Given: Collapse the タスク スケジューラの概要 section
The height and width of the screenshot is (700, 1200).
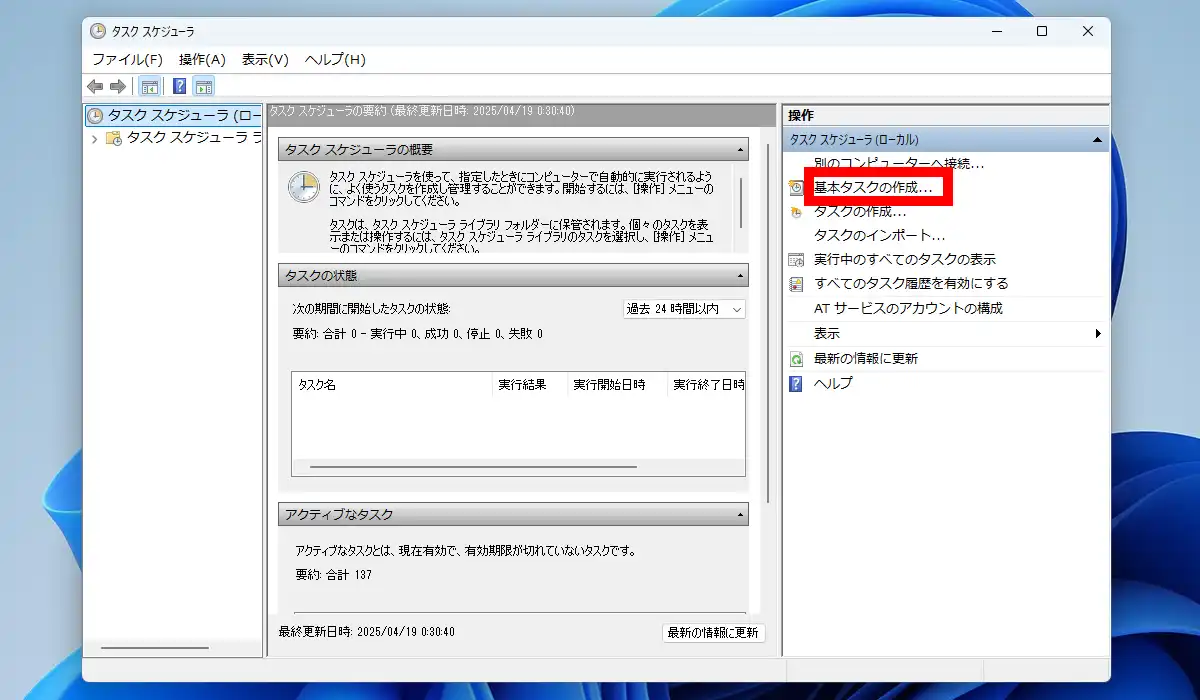Looking at the screenshot, I should coord(740,150).
